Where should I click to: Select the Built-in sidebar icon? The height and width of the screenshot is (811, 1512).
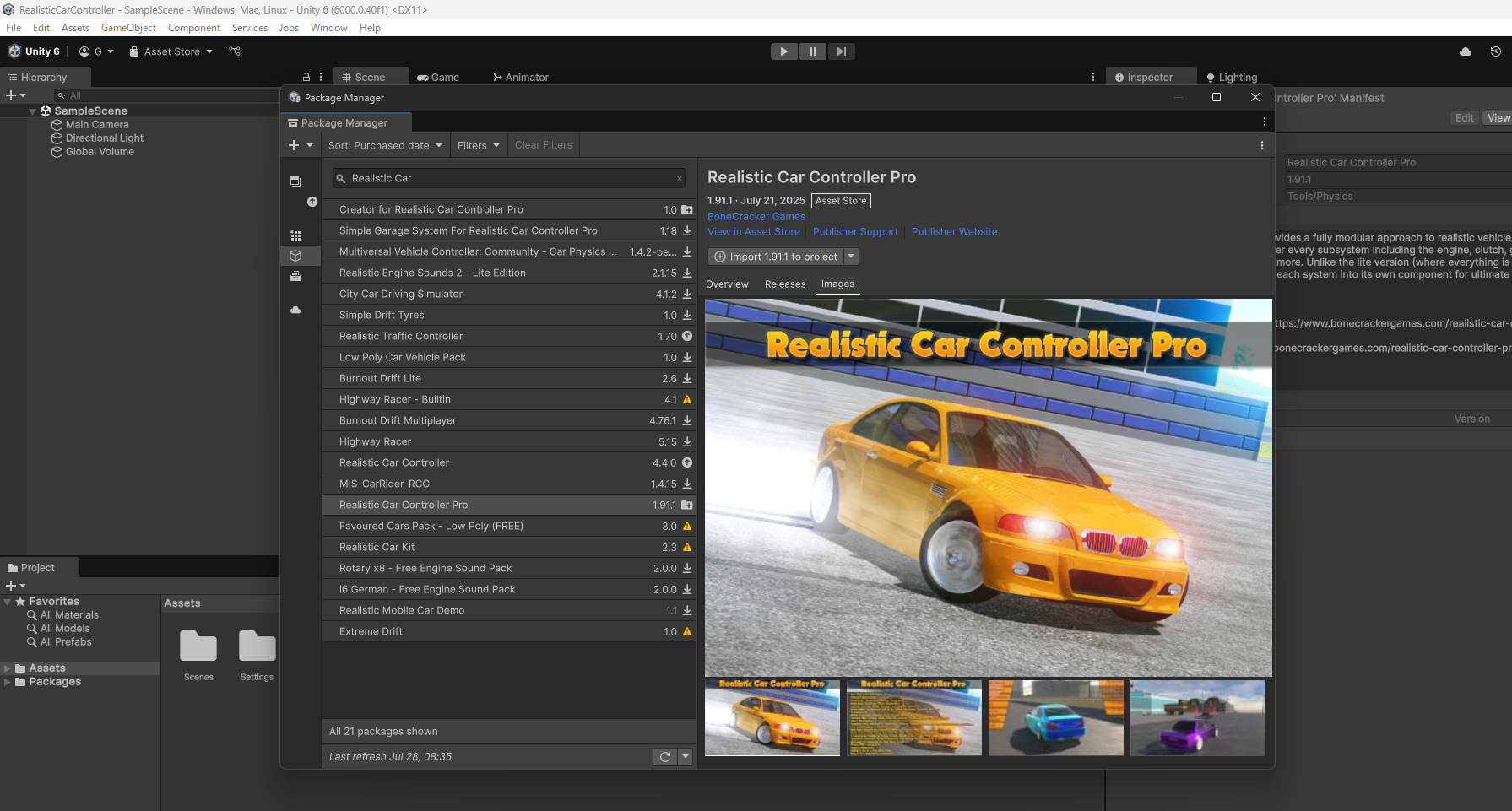point(295,276)
